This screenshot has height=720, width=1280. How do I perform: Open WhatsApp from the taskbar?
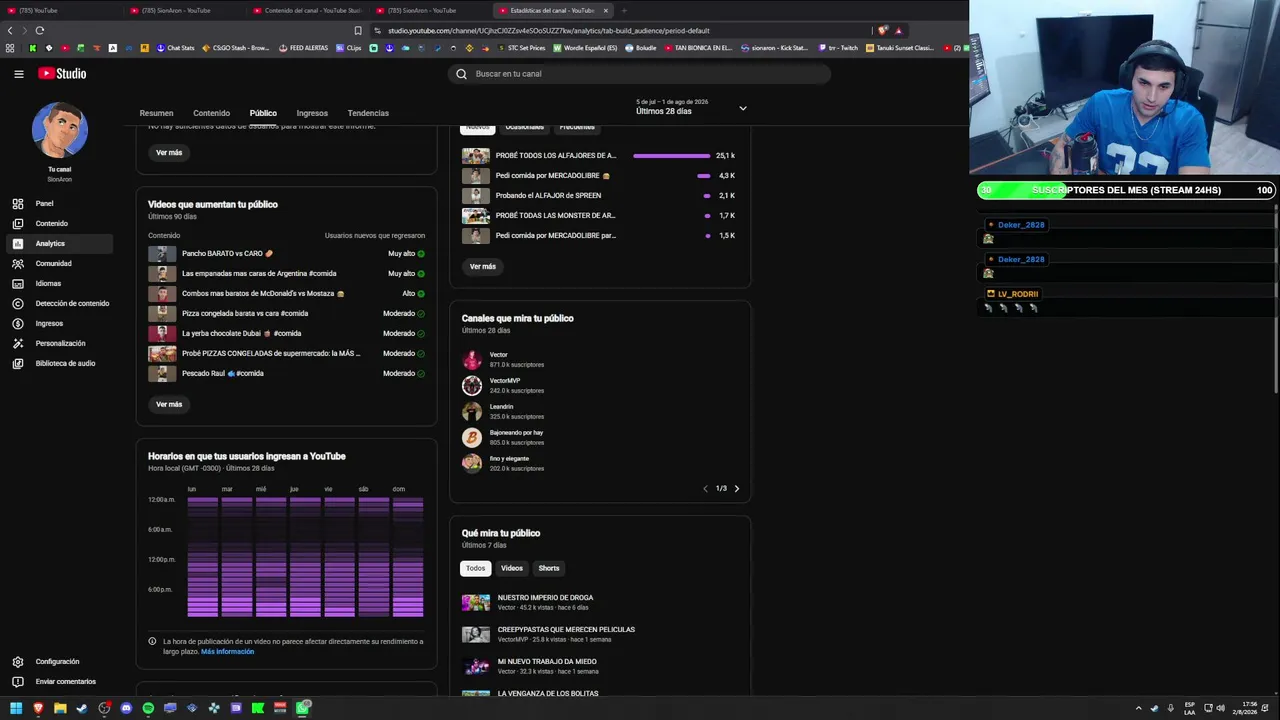click(x=302, y=708)
